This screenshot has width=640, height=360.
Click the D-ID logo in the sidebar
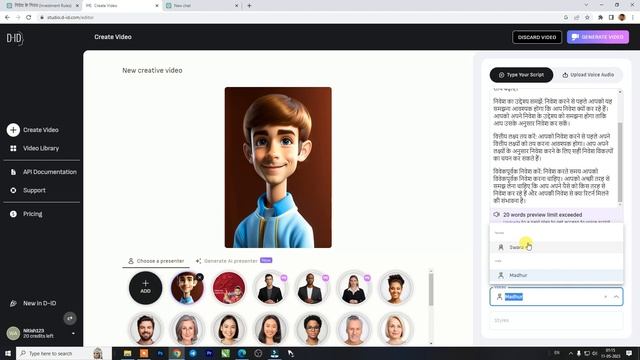coord(15,38)
